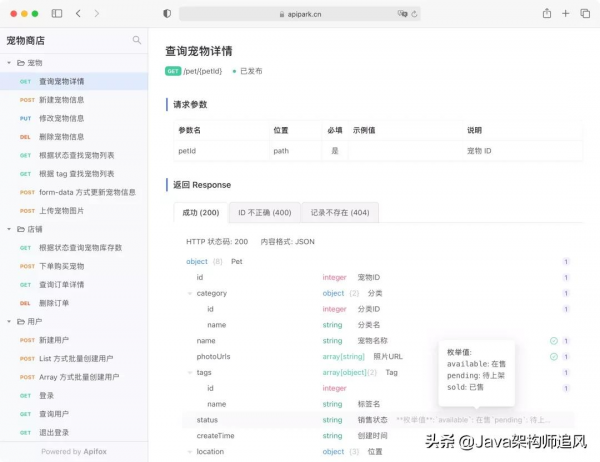Collapse the category object field

190,293
